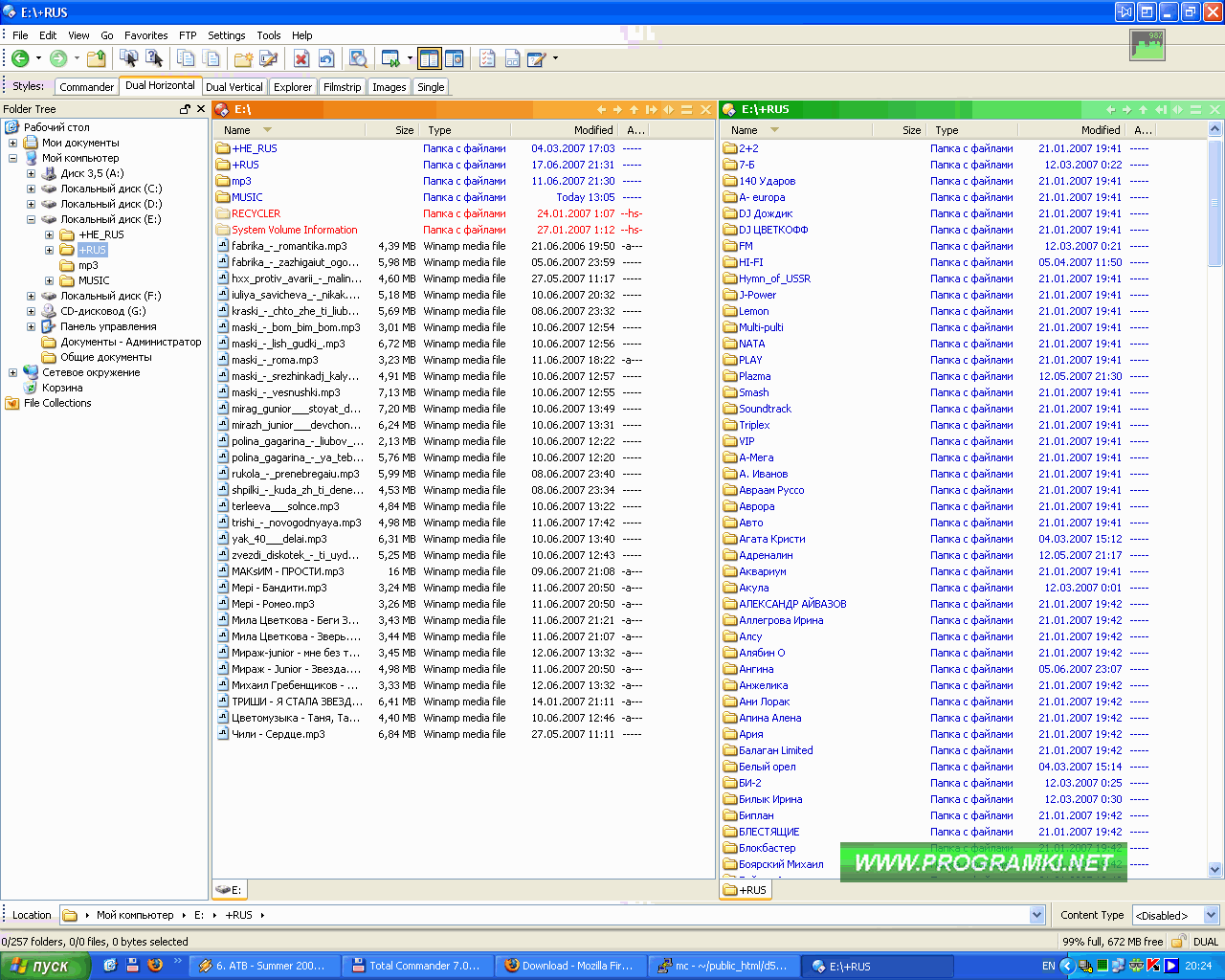Click the lister layout icon with green arrows

390,59
